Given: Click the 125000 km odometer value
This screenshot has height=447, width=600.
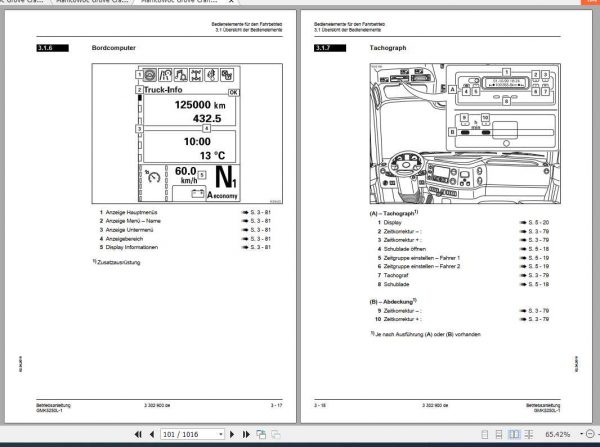Looking at the screenshot, I should [200, 104].
